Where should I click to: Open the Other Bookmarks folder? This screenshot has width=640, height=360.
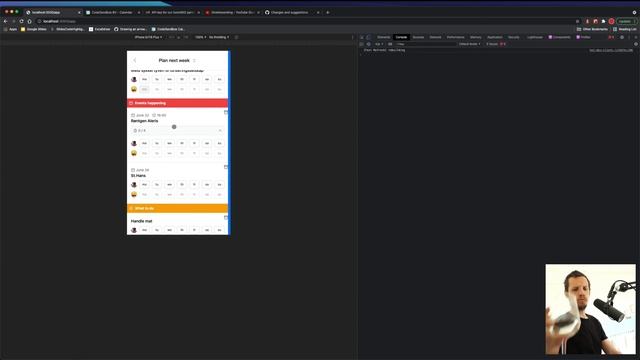592,29
